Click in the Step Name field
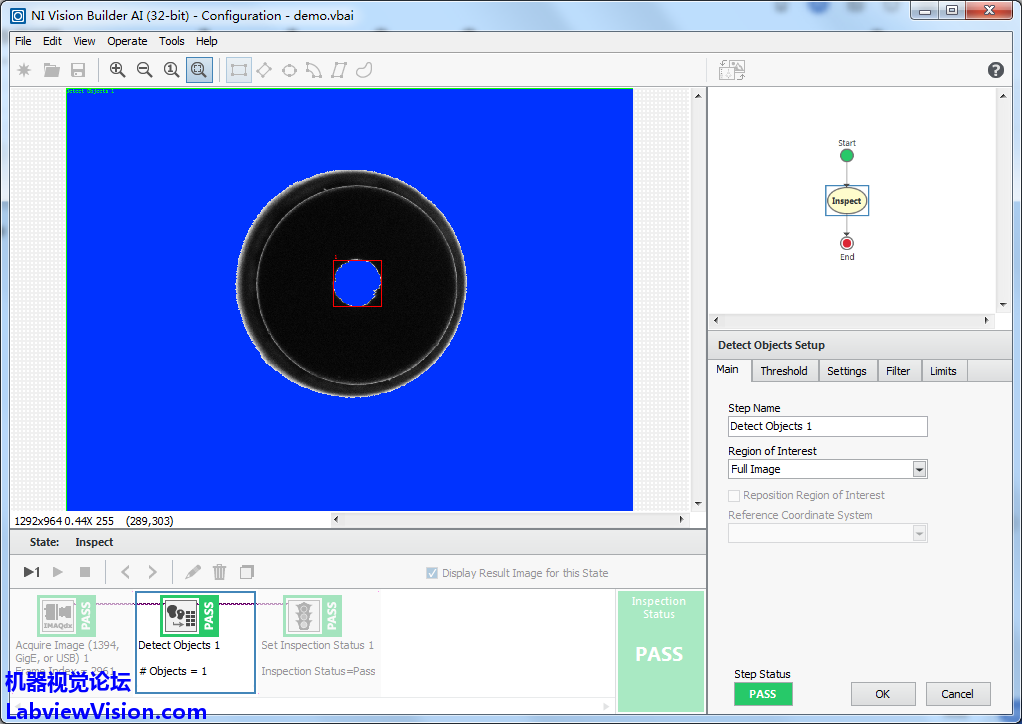The height and width of the screenshot is (724, 1022). coord(827,426)
